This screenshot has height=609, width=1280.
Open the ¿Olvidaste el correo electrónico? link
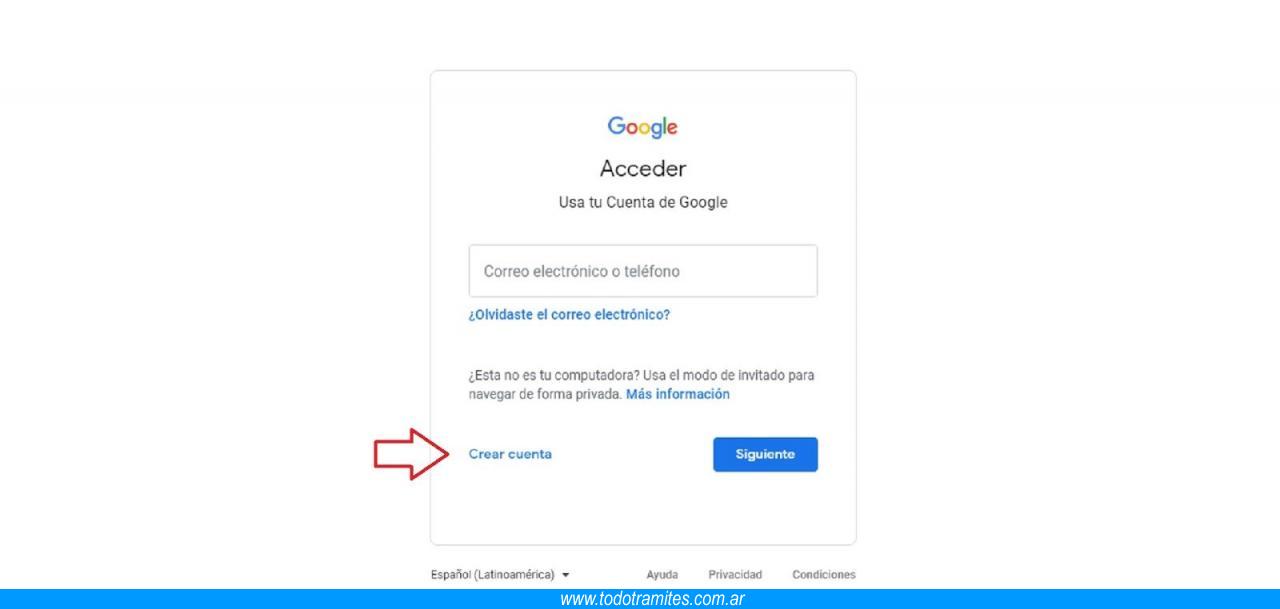pos(569,314)
